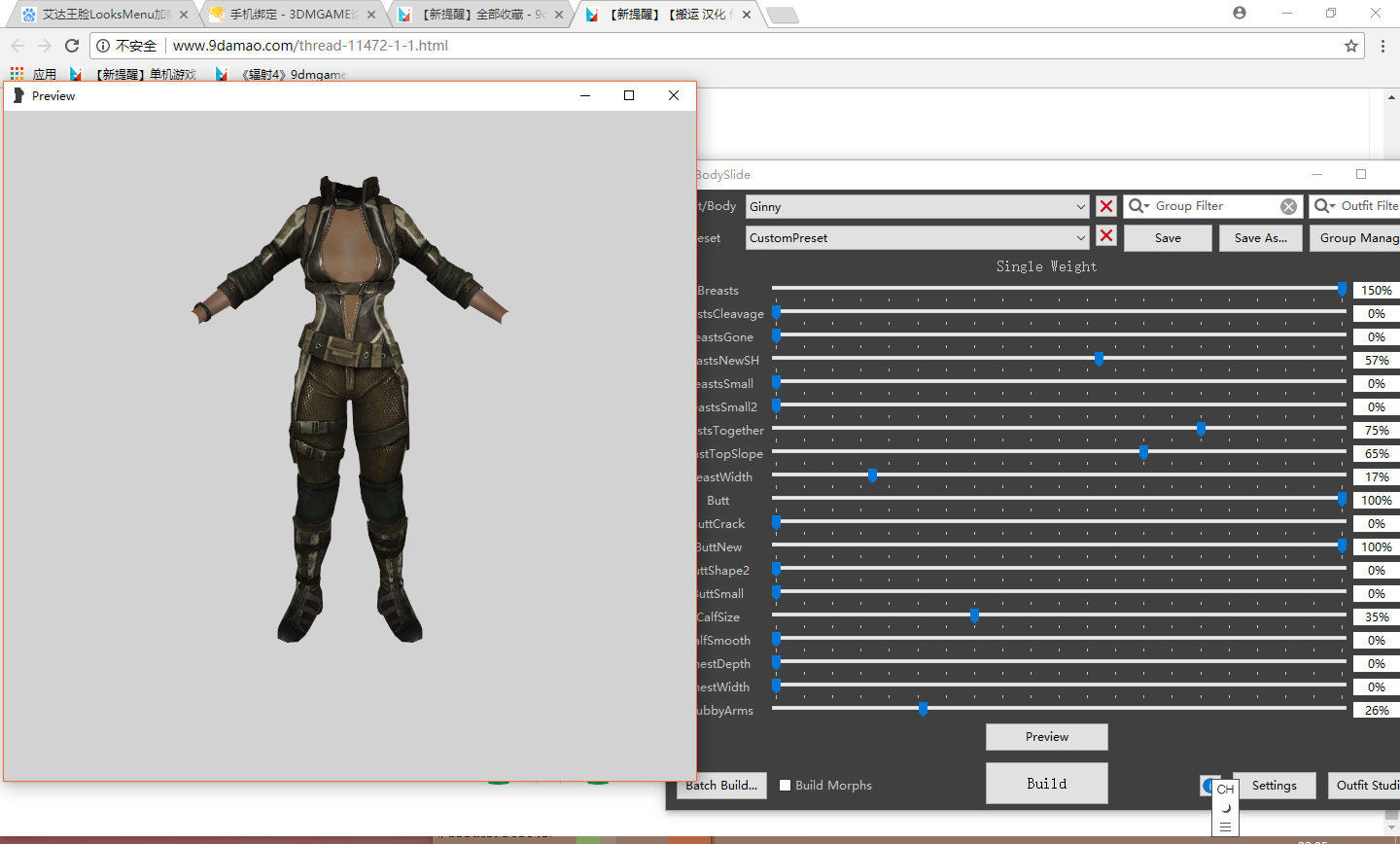Open Outfit Filter search magnifier icon
The height and width of the screenshot is (844, 1400).
click(x=1324, y=206)
